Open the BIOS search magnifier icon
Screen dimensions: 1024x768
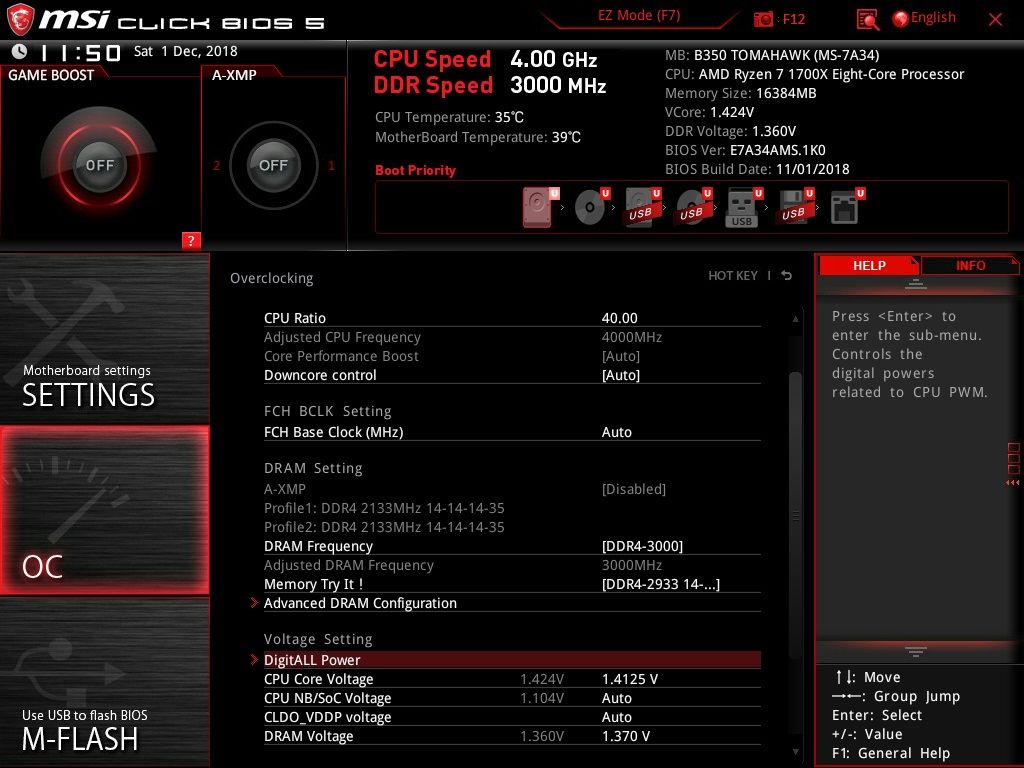867,20
